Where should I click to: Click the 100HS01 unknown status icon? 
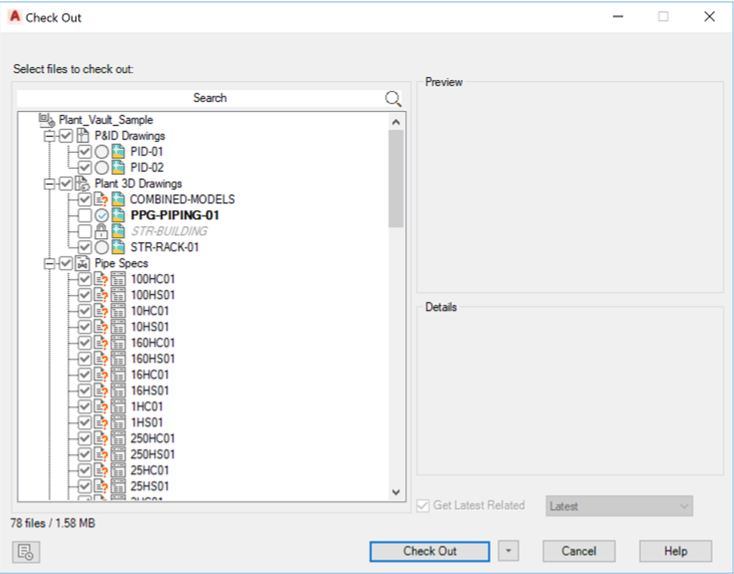click(101, 295)
